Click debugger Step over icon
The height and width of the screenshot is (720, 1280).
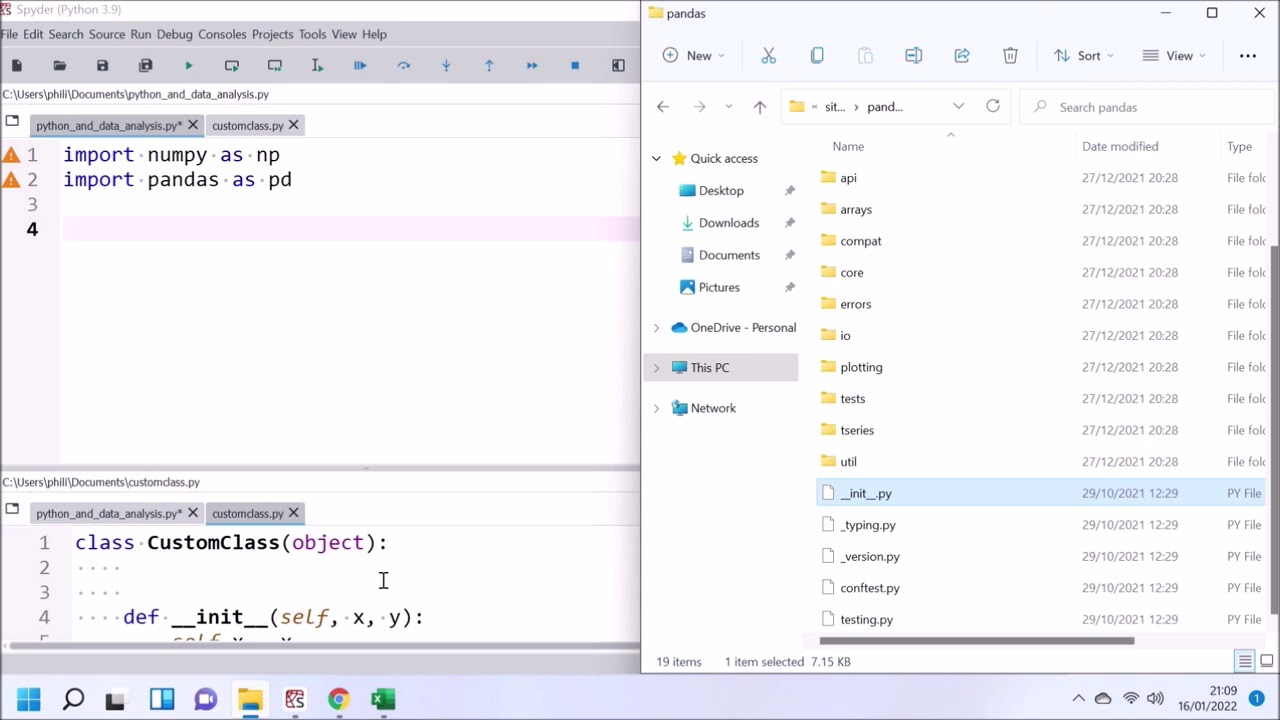tap(404, 66)
